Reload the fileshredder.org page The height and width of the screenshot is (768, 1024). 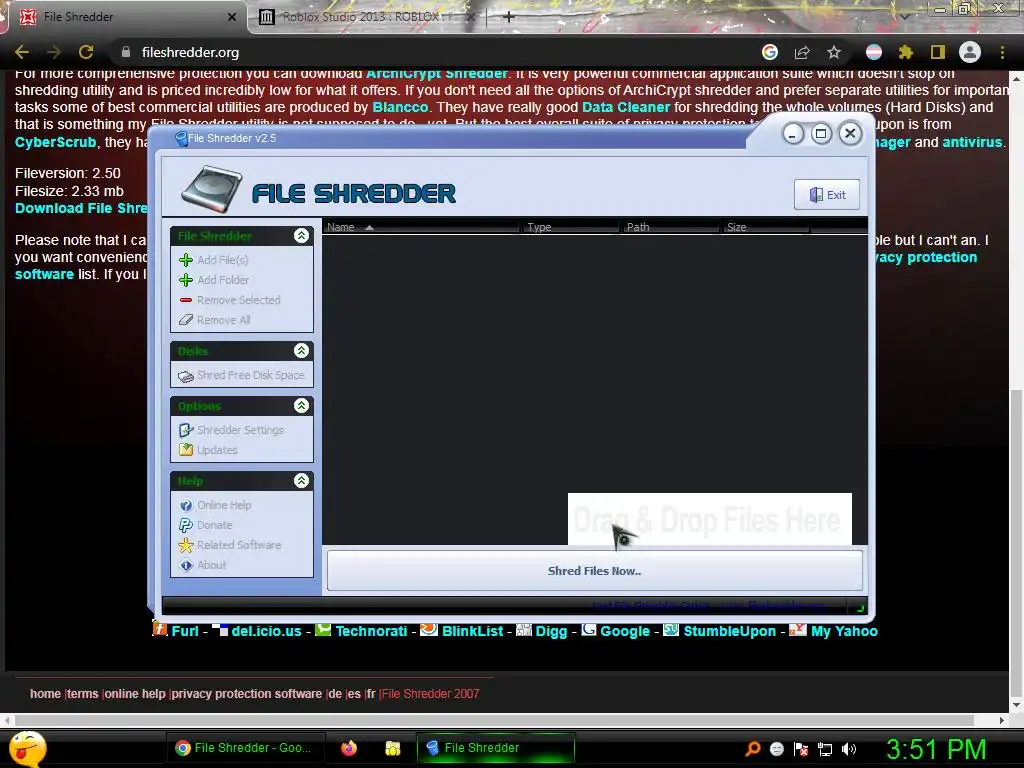coord(86,52)
